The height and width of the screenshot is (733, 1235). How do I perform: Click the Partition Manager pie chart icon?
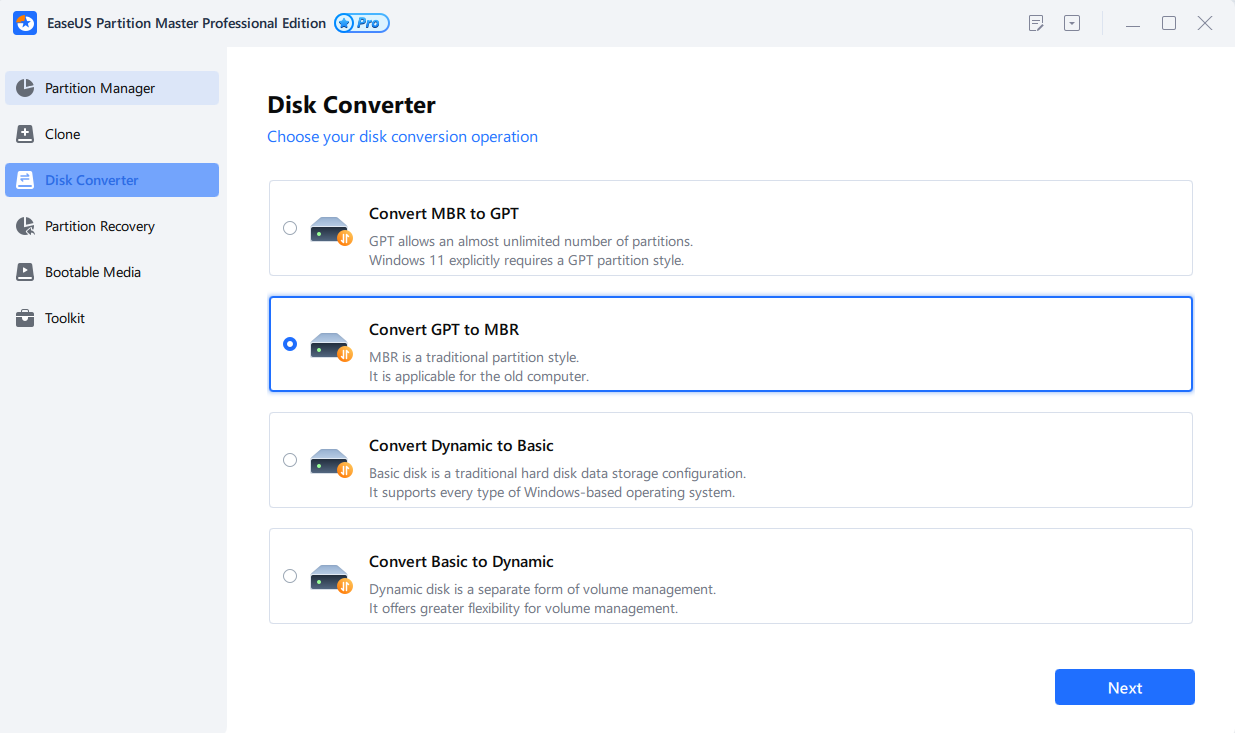[26, 88]
